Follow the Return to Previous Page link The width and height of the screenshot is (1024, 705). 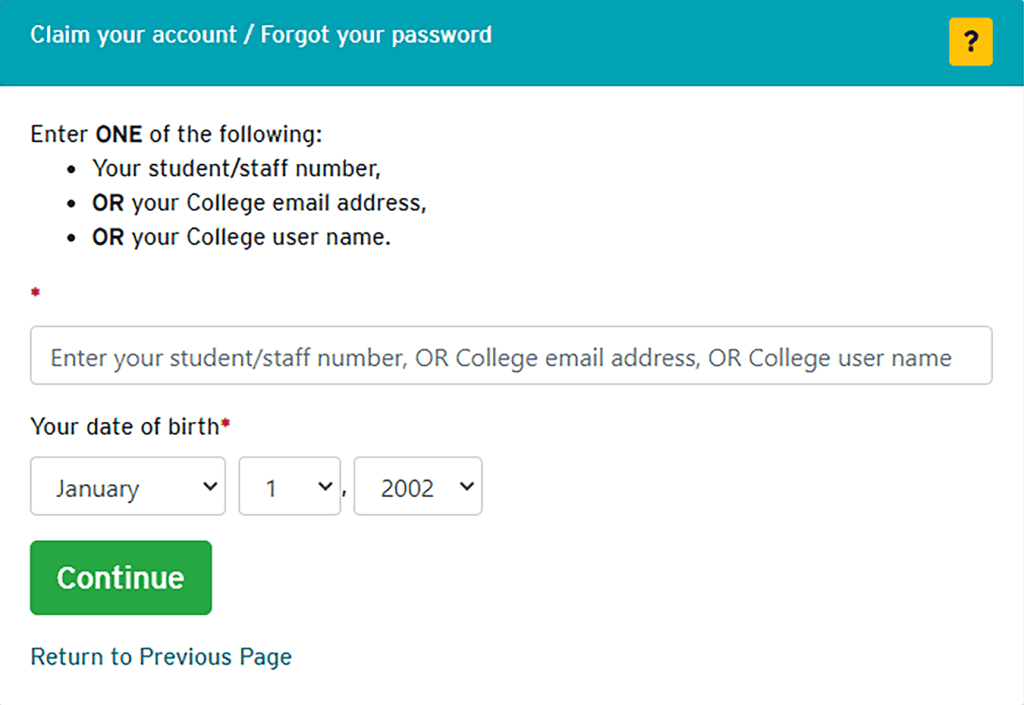160,657
